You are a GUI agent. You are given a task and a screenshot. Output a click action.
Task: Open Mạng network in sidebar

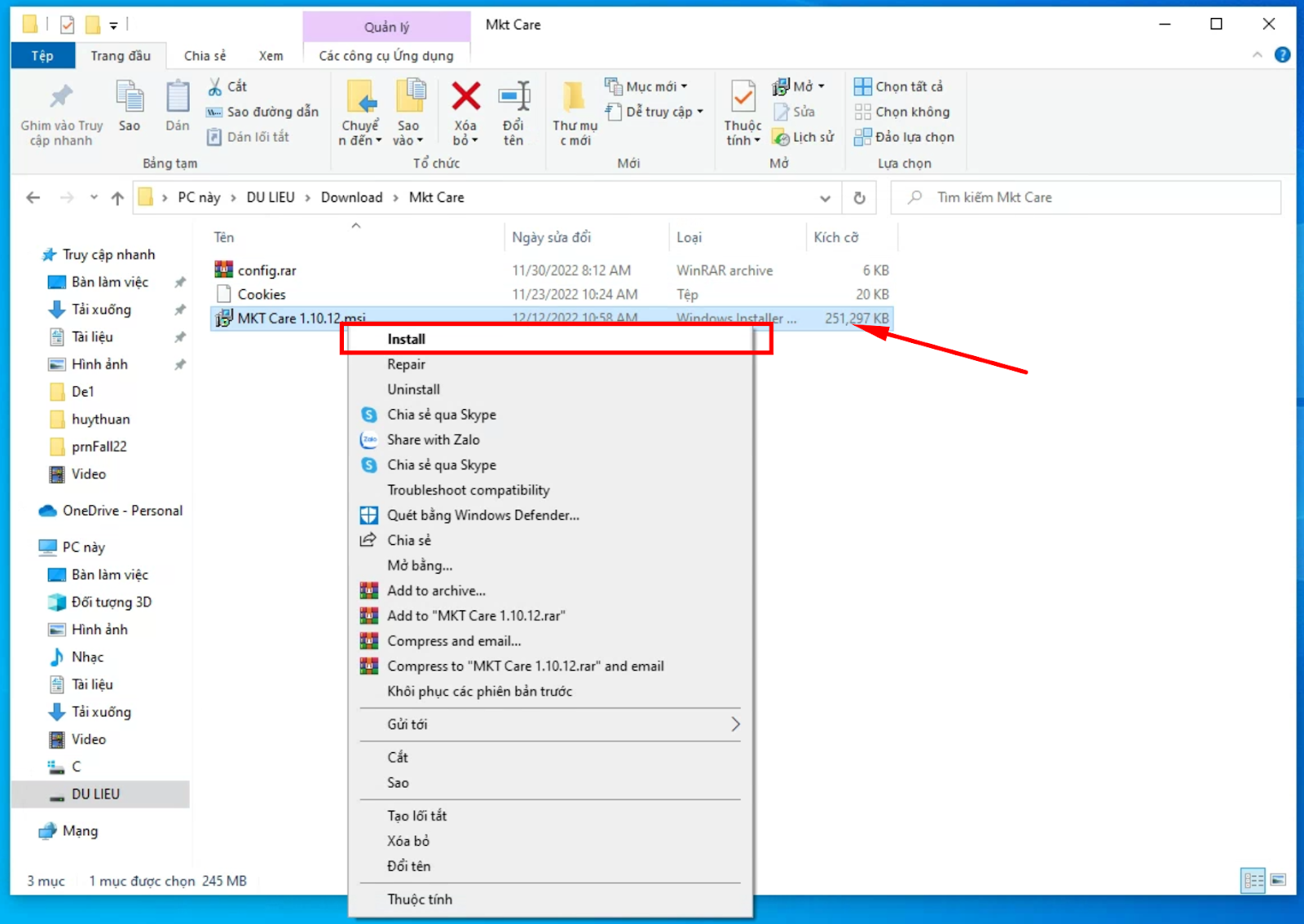click(80, 831)
